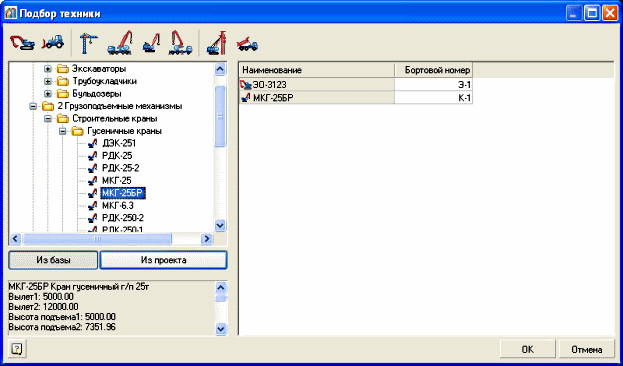The image size is (623, 366).
Task: Select the red dump truck icon
Action: [x=247, y=44]
